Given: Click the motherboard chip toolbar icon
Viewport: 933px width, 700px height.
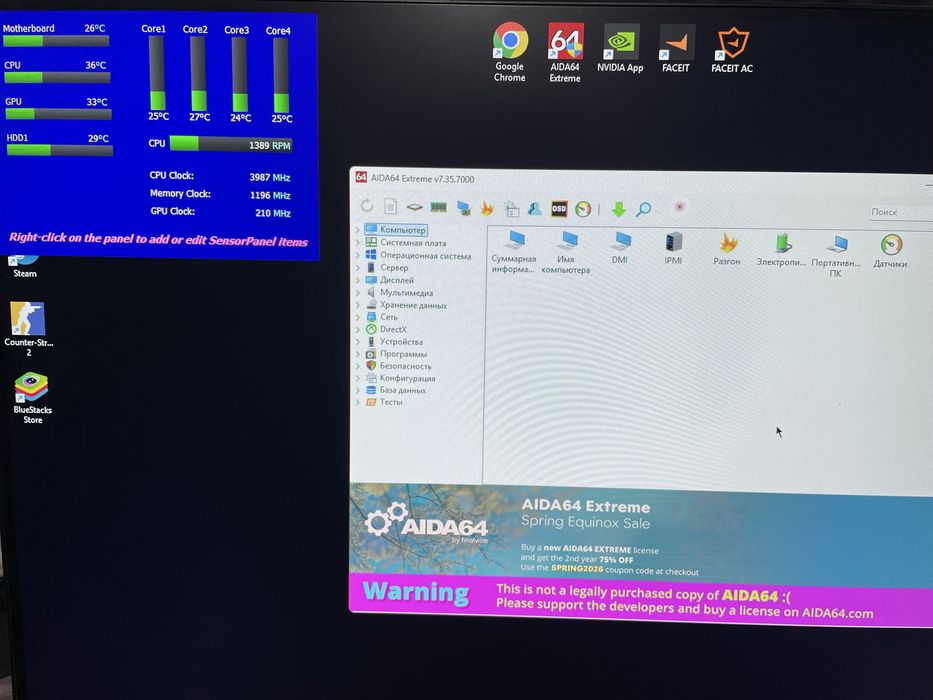Looking at the screenshot, I should coord(414,207).
